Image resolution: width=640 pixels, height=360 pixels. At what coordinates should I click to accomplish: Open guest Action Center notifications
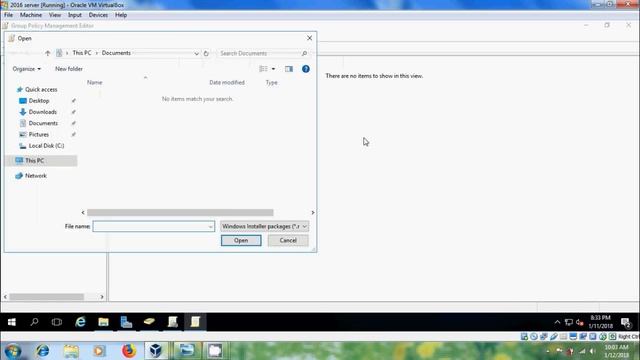pyautogui.click(x=626, y=323)
